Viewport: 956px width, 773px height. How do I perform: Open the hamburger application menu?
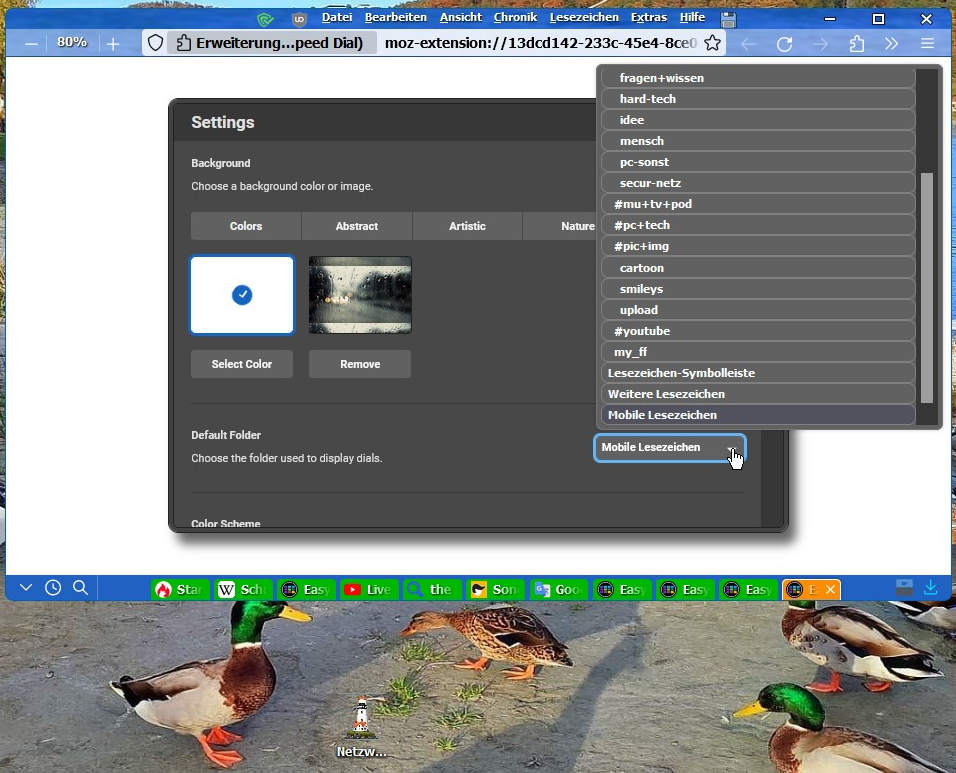click(x=927, y=44)
